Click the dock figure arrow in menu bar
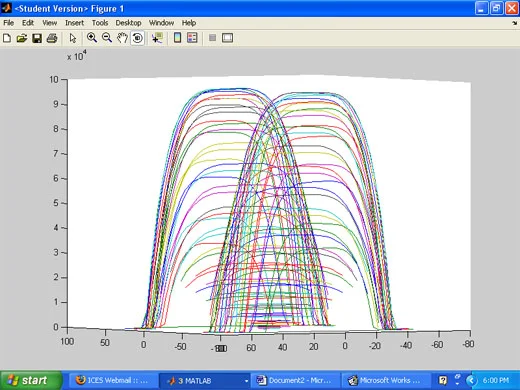This screenshot has height=390, width=520. (515, 23)
